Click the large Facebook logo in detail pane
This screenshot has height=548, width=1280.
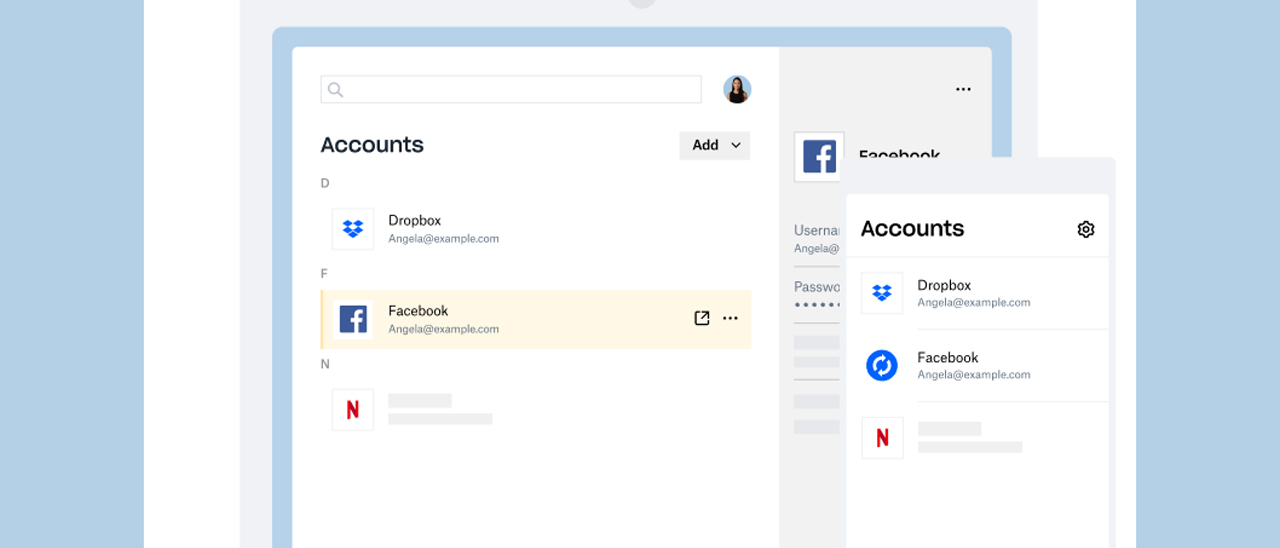pyautogui.click(x=819, y=157)
